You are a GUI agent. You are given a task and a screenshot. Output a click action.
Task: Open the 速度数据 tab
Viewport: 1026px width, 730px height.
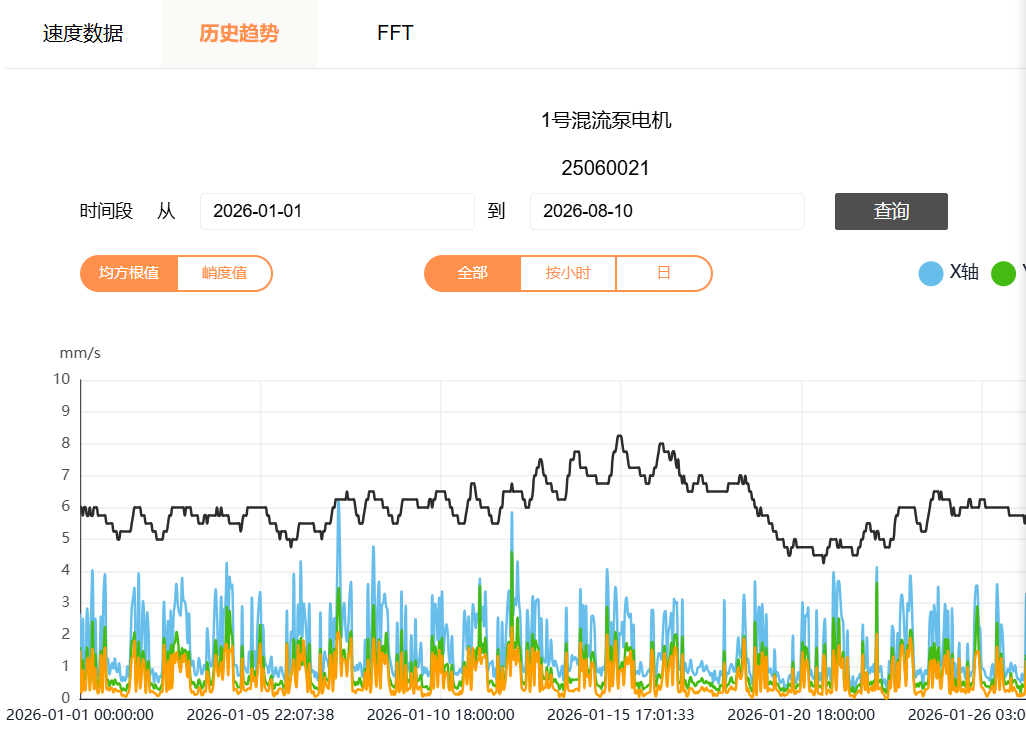coord(83,33)
